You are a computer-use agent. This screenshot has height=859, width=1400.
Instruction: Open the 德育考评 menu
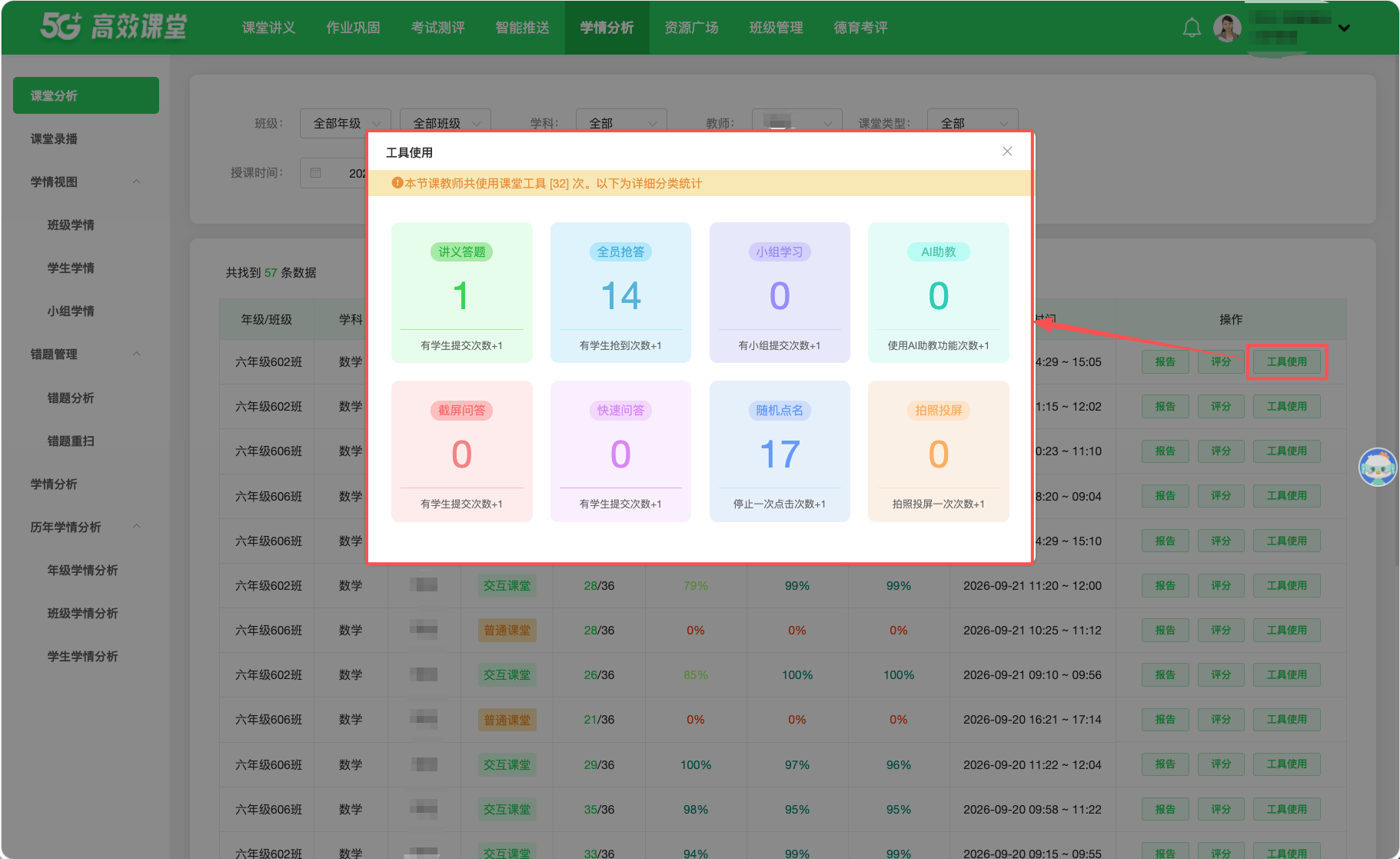pyautogui.click(x=860, y=28)
